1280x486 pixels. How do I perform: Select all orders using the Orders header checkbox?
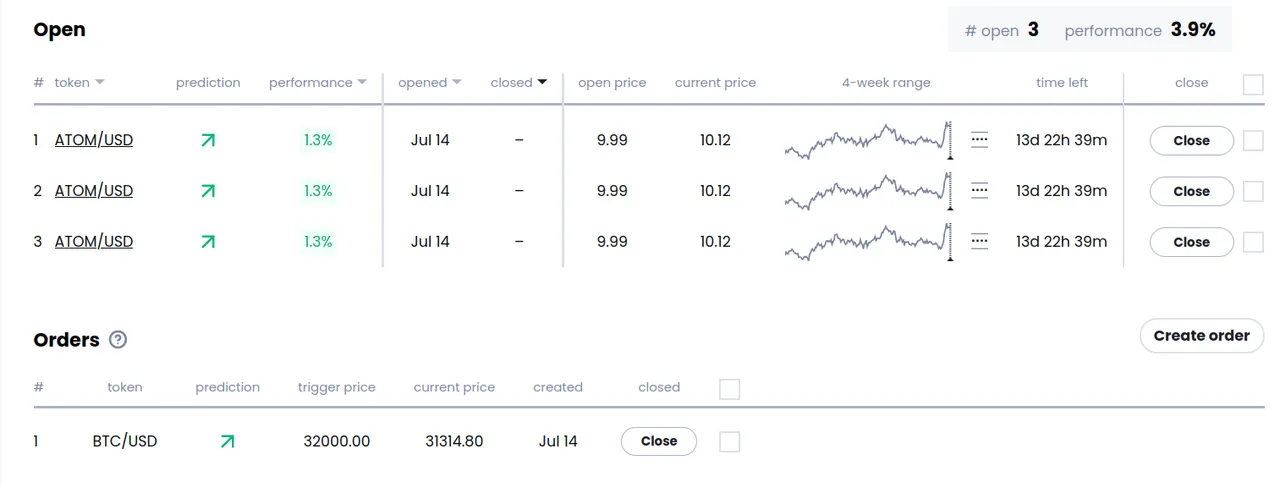[730, 389]
